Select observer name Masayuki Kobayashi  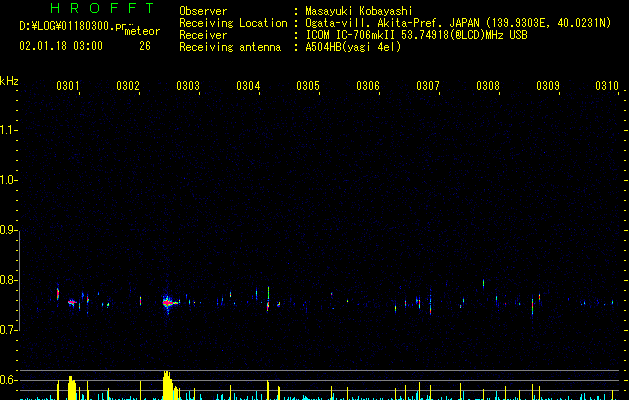tap(358, 11)
